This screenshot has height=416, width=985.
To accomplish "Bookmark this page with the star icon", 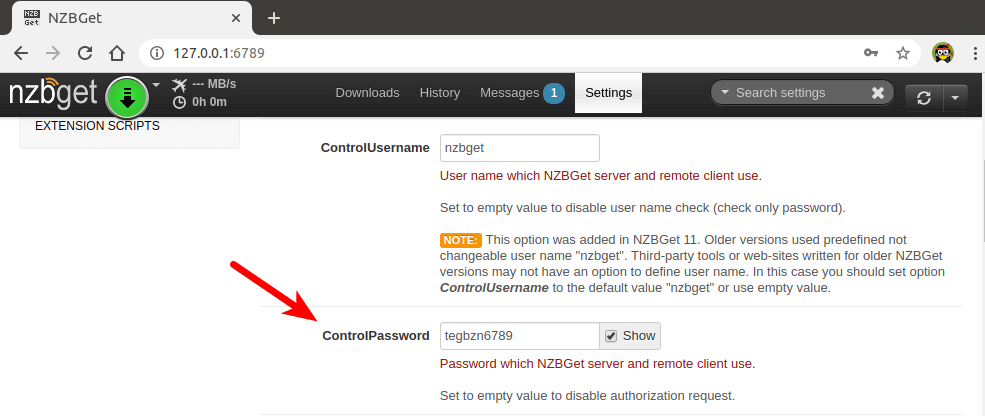I will pyautogui.click(x=902, y=53).
